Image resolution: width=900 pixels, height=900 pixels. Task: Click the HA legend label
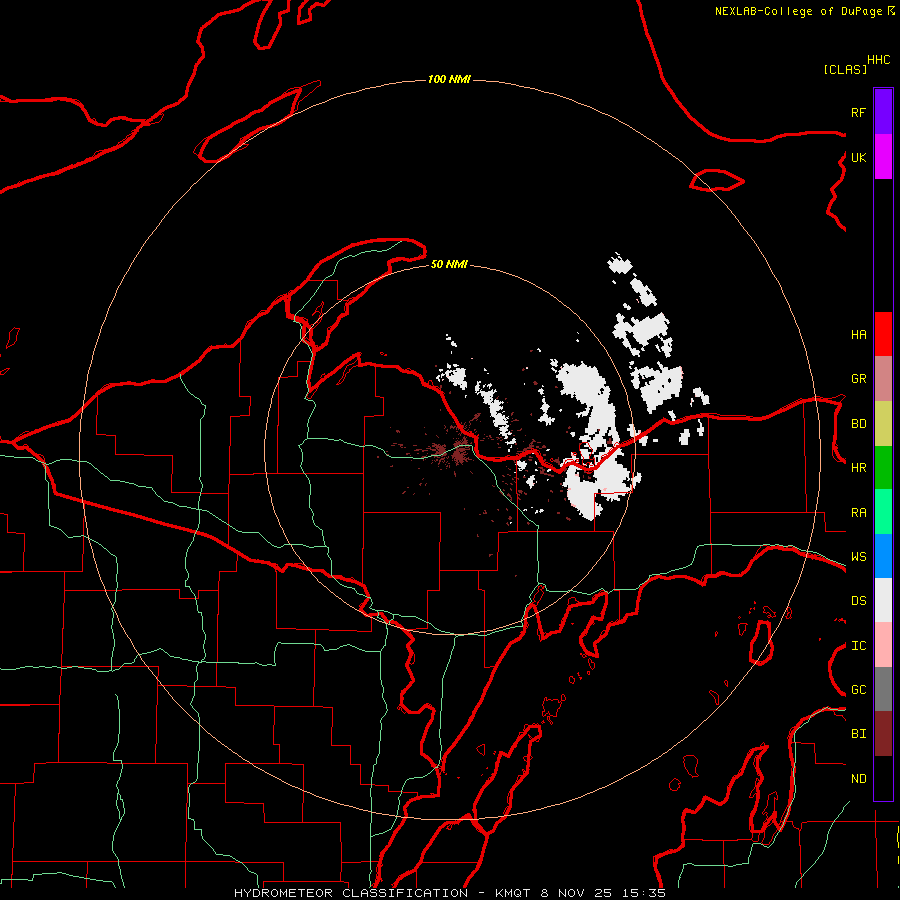click(858, 334)
